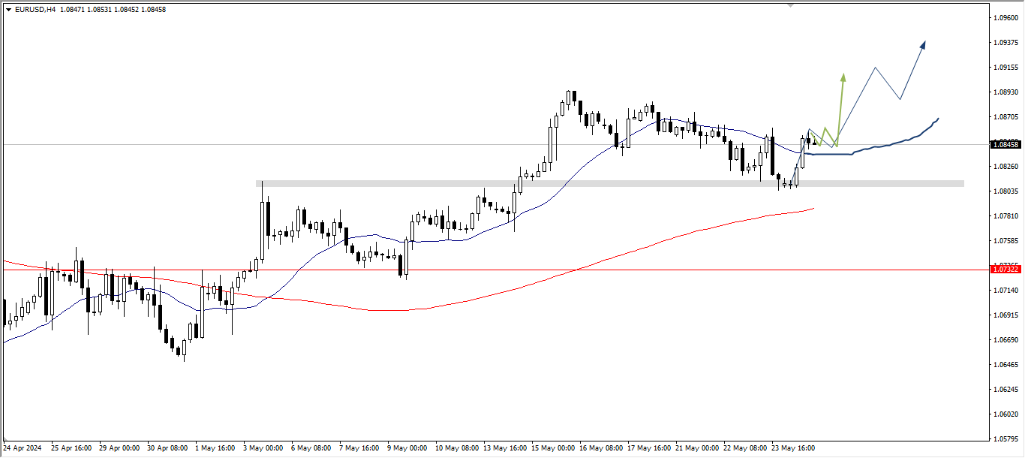Image resolution: width=1025 pixels, height=458 pixels.
Task: Click the red level price label 1.07322
Action: point(1006,269)
